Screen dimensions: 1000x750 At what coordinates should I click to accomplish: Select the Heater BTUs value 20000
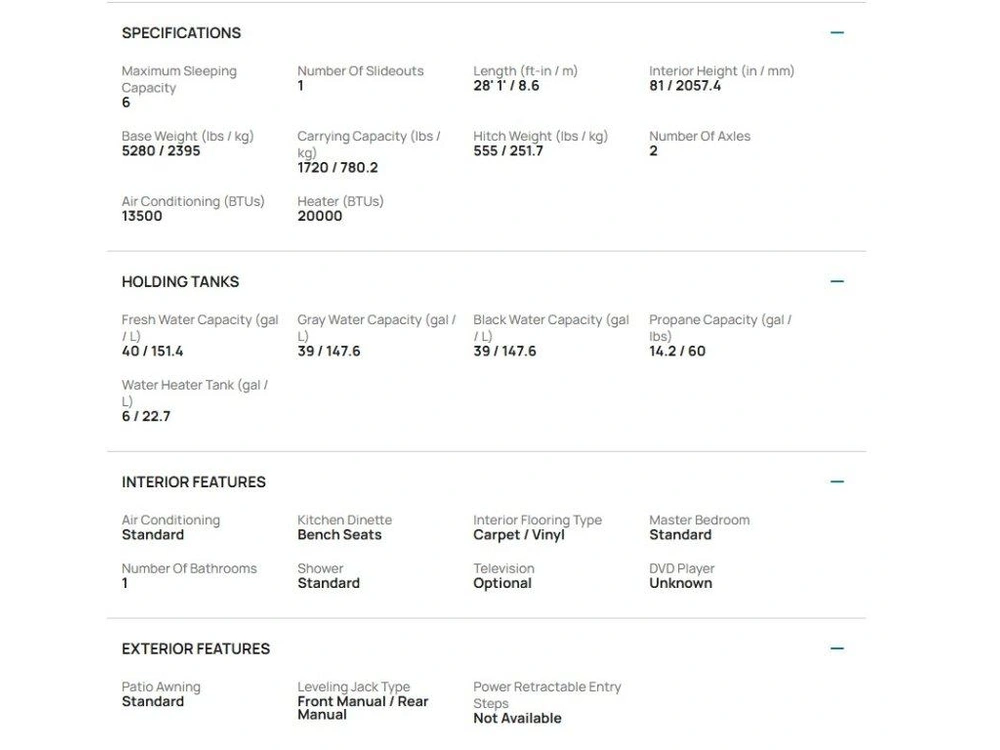tap(320, 216)
